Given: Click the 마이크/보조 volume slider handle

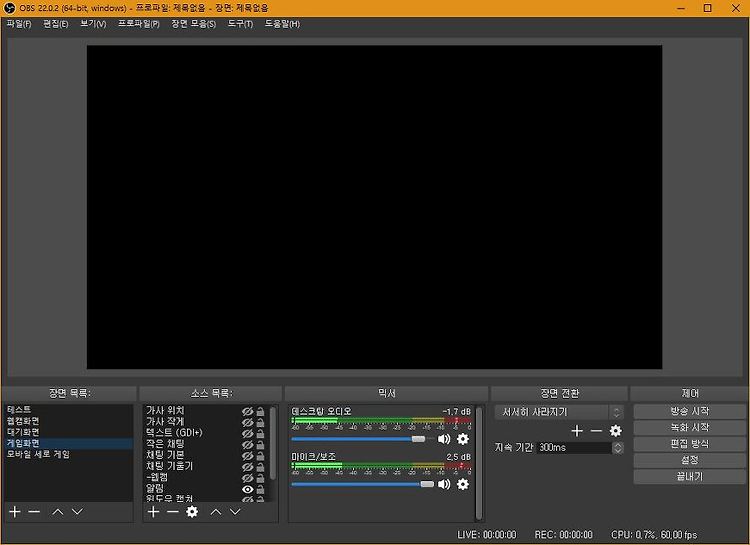Looking at the screenshot, I should point(427,484).
